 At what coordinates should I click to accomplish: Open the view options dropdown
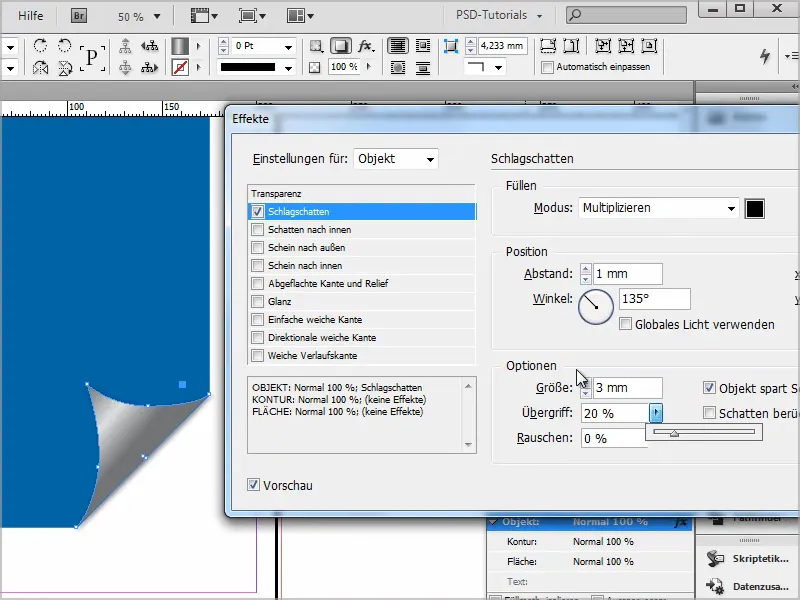[204, 16]
